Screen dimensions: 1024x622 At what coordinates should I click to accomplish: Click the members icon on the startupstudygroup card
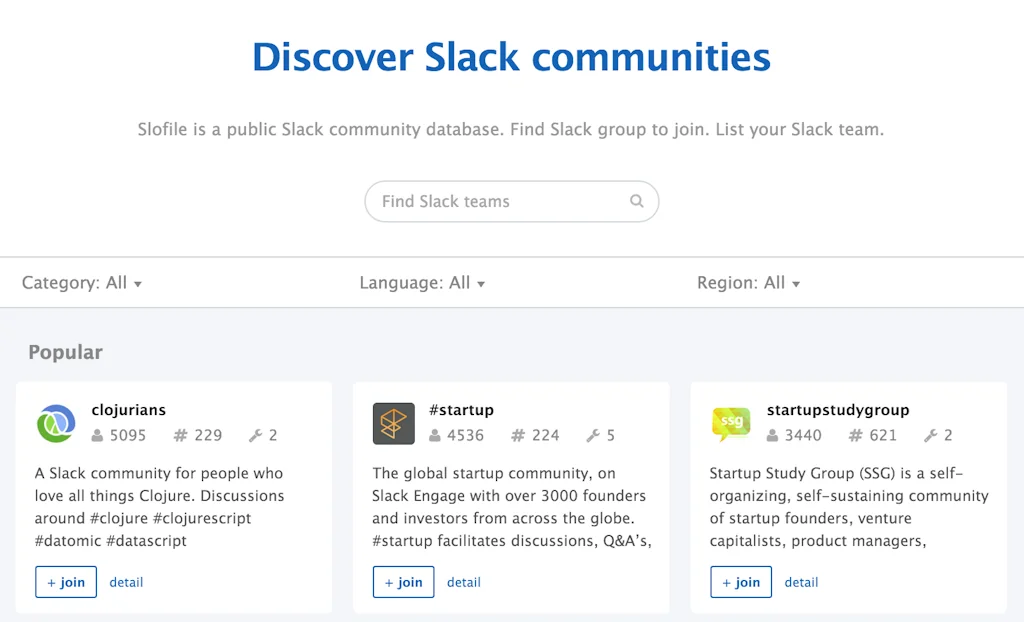[x=774, y=435]
